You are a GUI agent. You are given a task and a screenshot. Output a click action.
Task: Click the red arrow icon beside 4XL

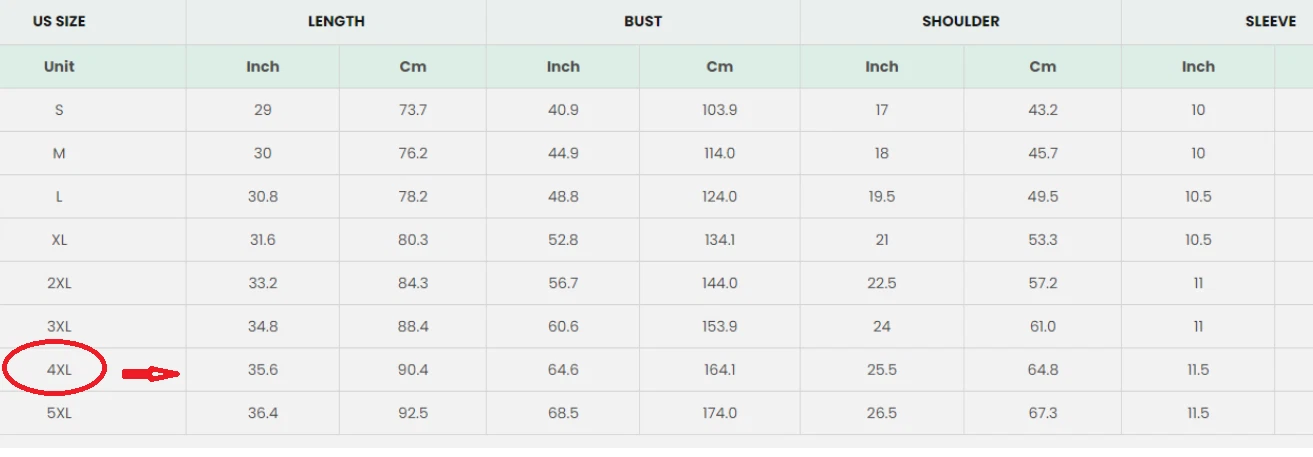pyautogui.click(x=150, y=374)
